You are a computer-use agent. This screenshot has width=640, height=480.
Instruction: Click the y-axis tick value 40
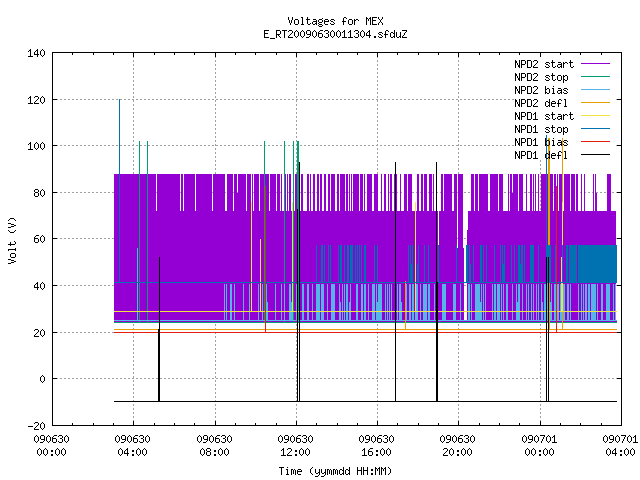coord(39,286)
